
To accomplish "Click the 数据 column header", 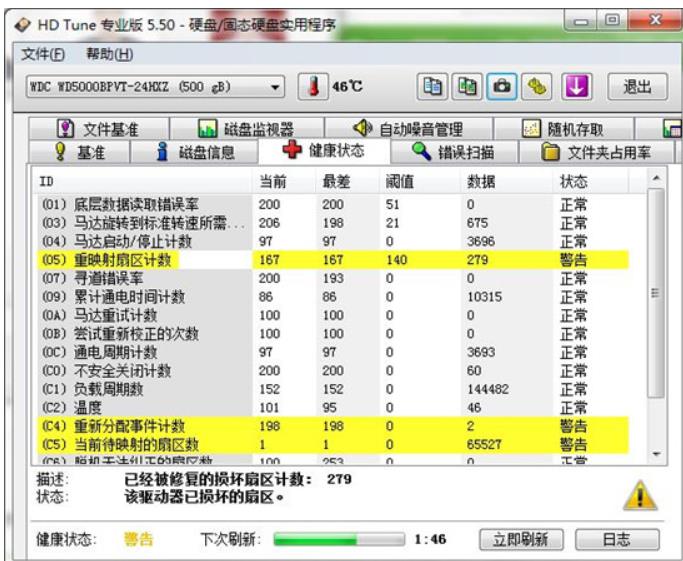I will [506, 181].
